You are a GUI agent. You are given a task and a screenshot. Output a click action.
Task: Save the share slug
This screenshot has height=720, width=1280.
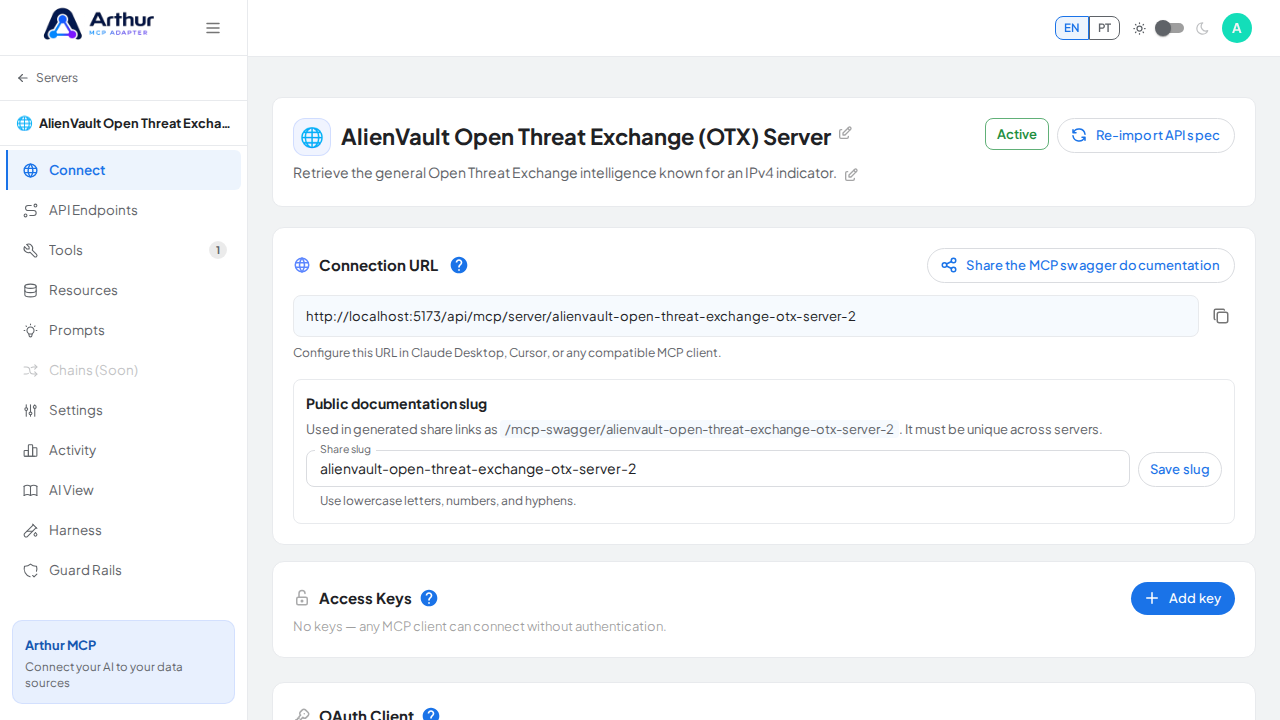(1180, 469)
